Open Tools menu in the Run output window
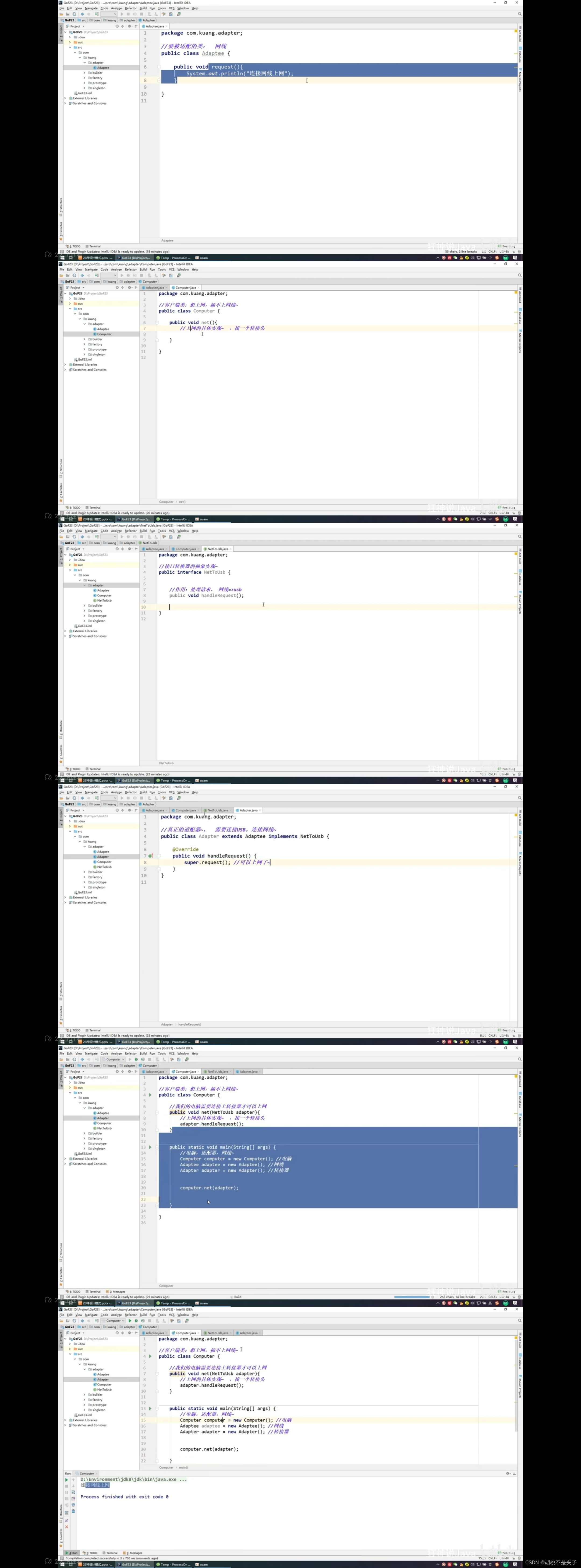 pos(161,1315)
